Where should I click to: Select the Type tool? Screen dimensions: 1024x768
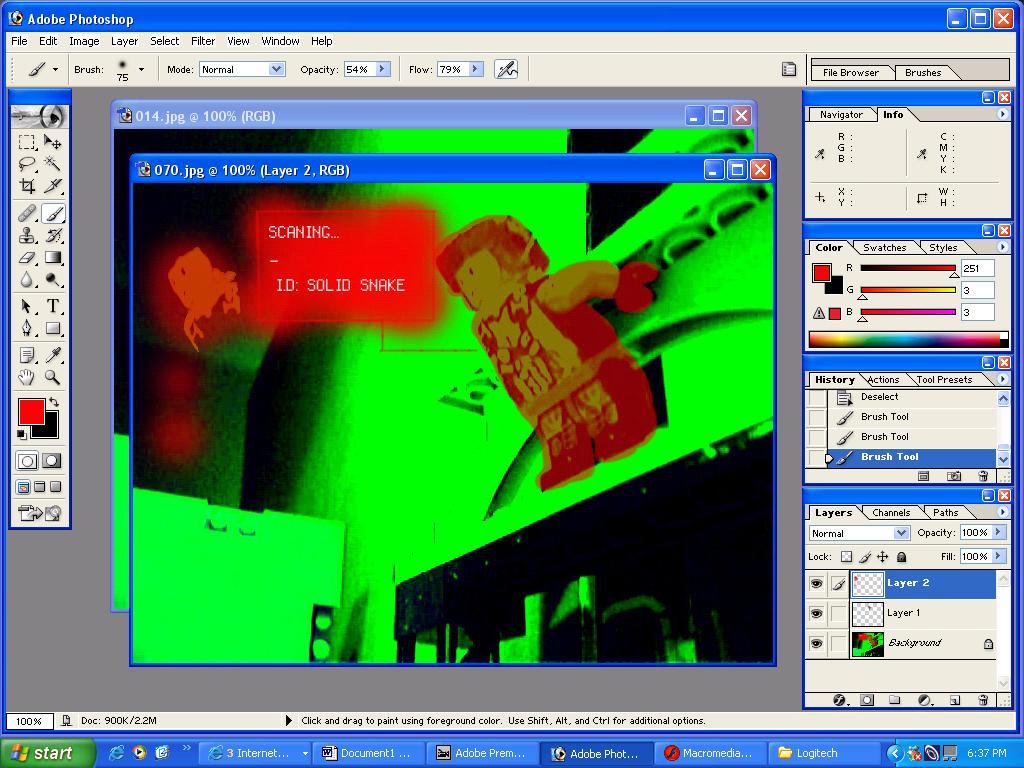pyautogui.click(x=53, y=306)
